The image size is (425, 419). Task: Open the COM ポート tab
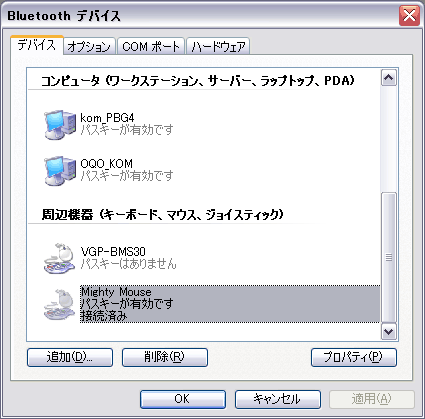point(151,46)
